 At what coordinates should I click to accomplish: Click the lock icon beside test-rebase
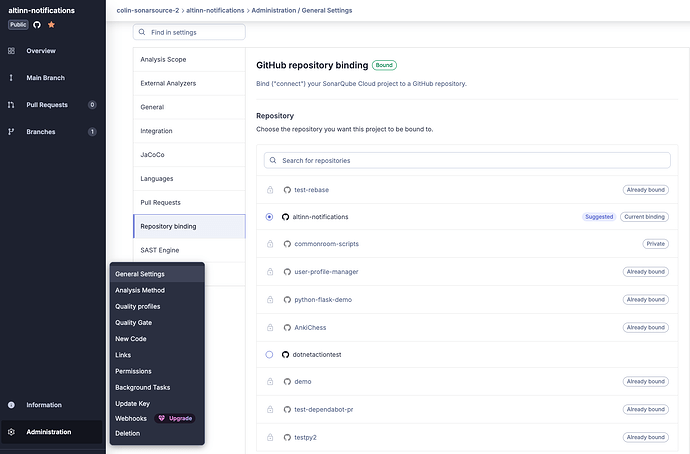click(269, 189)
